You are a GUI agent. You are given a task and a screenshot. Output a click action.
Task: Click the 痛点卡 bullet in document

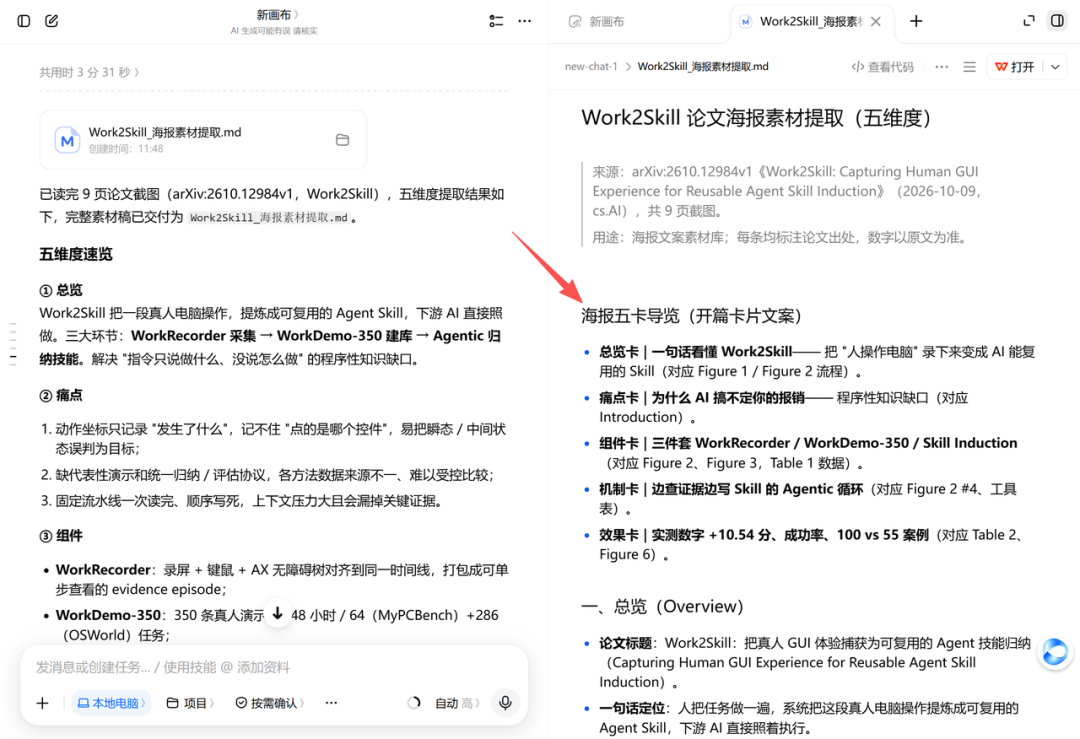(783, 407)
